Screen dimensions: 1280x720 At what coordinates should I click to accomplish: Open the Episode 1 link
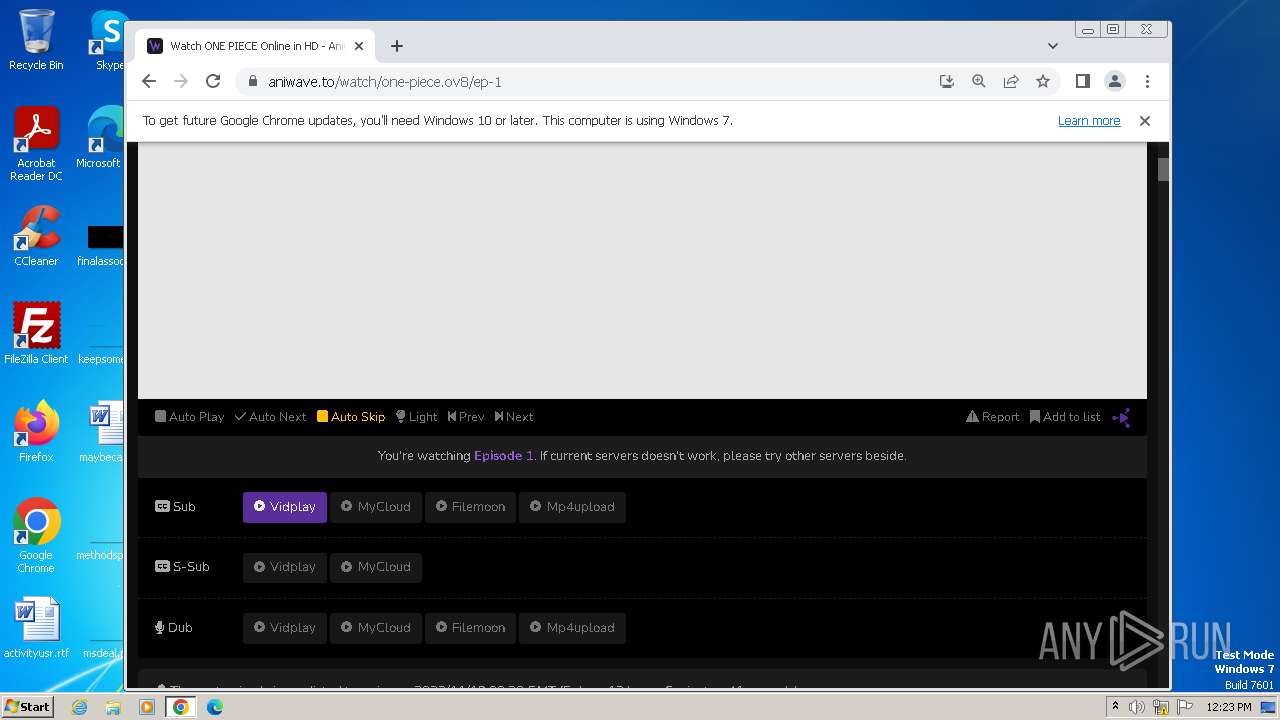(x=504, y=456)
